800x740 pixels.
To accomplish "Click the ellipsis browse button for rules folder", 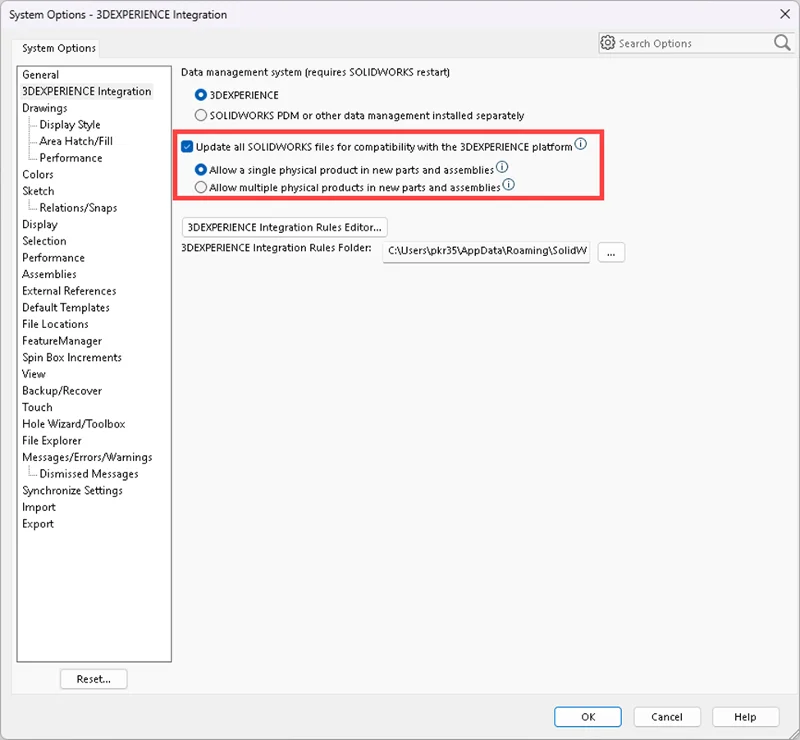I will point(611,253).
